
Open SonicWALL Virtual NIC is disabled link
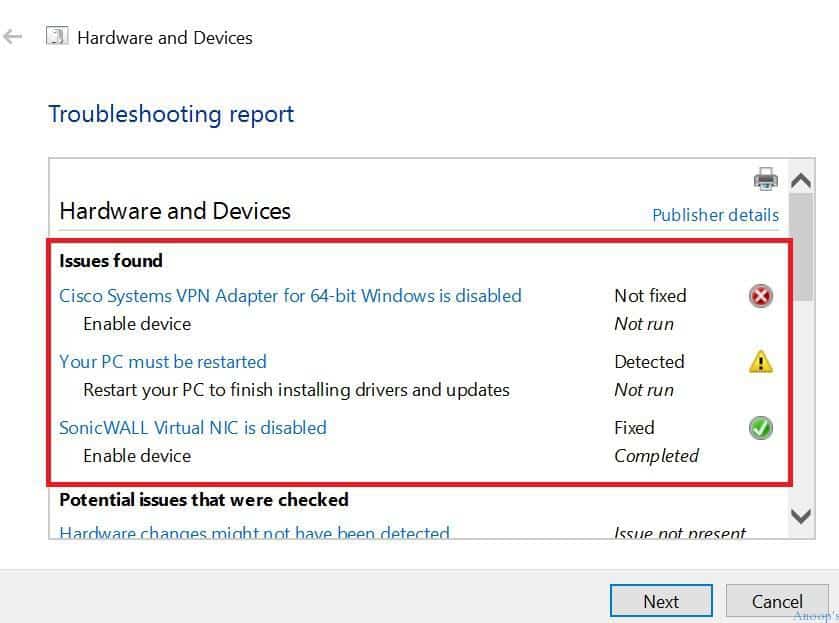click(x=193, y=428)
